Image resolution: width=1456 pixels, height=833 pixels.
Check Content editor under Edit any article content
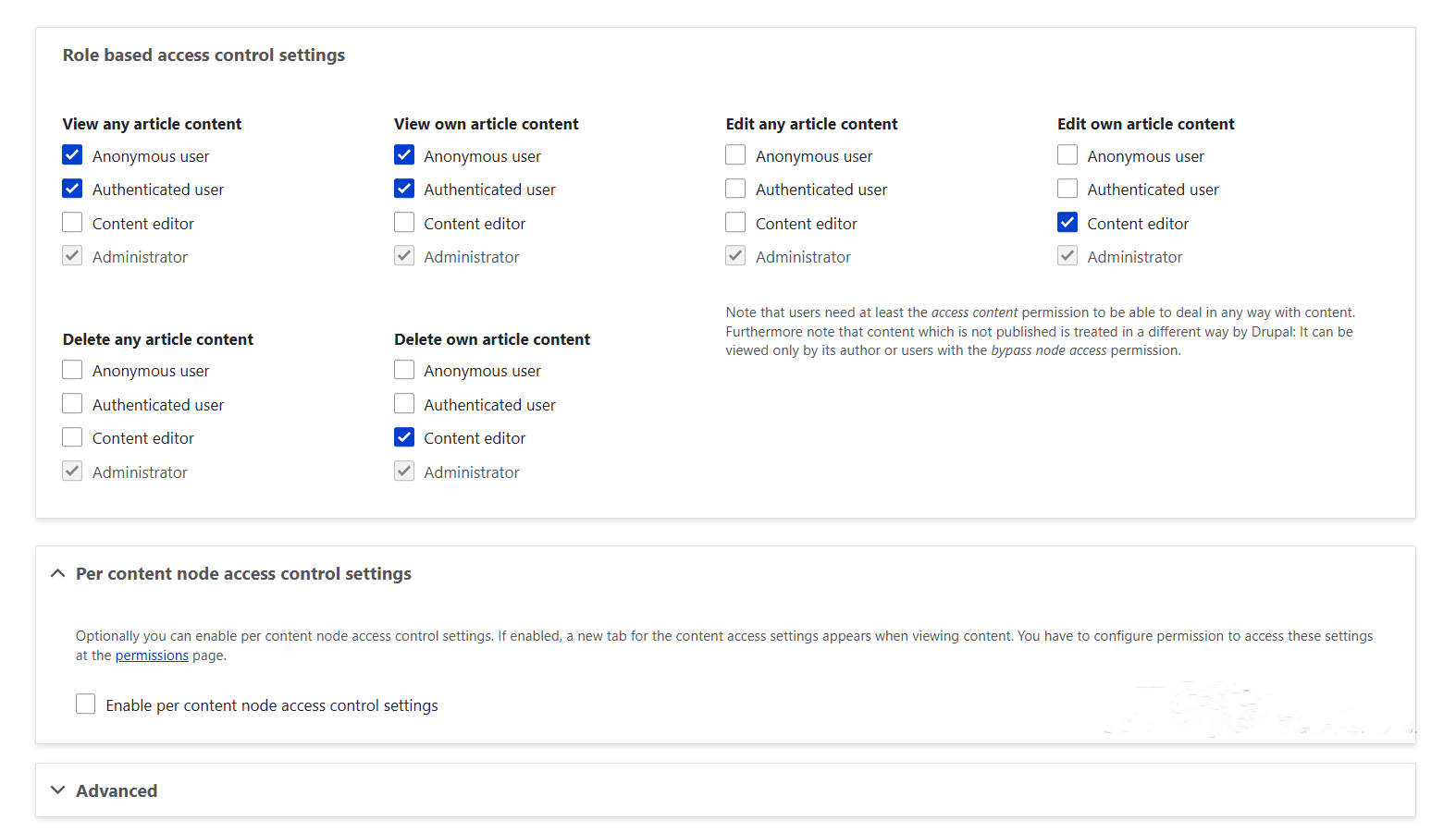tap(735, 222)
